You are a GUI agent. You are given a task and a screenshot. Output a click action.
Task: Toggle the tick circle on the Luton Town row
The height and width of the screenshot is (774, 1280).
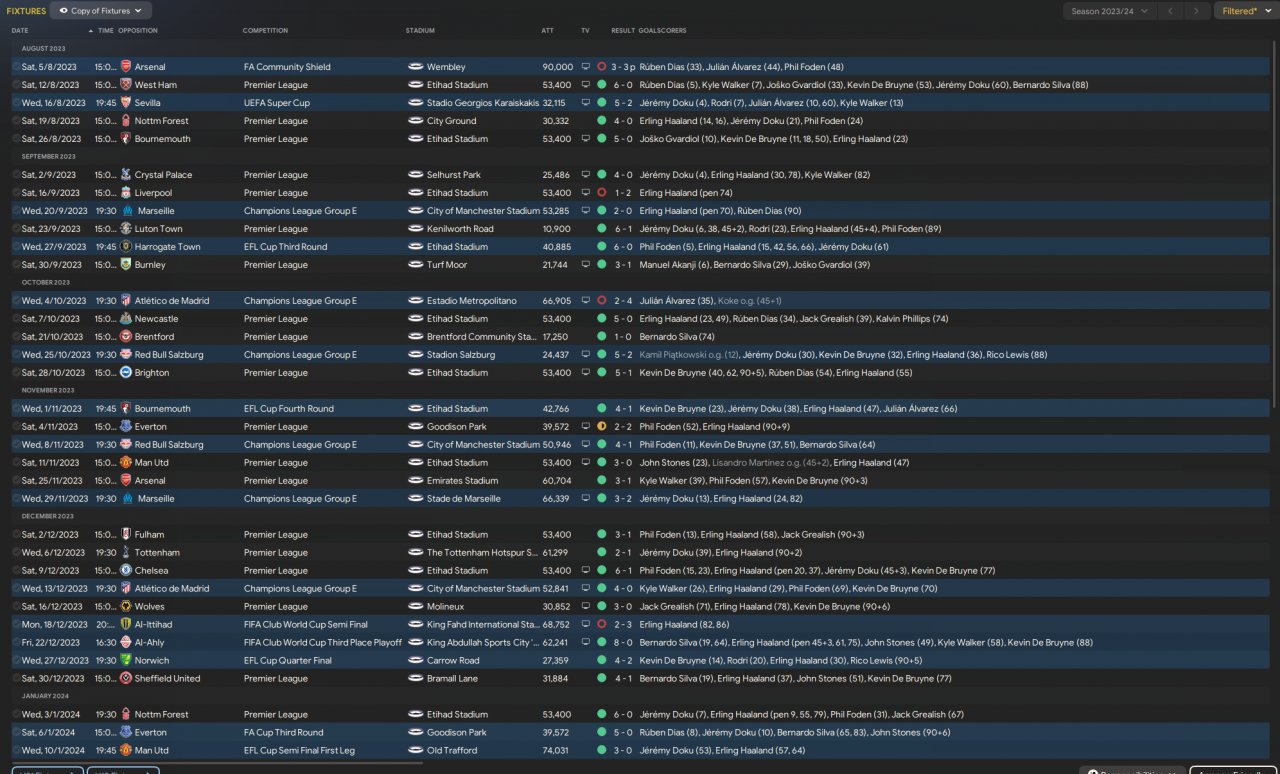(15, 229)
